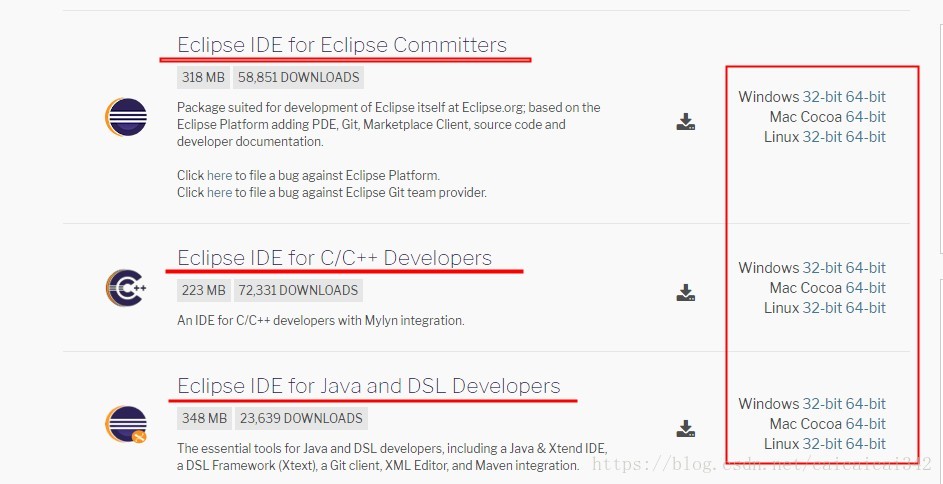This screenshot has width=943, height=484.
Task: Click the 'Linux' label in Java and DSL row
Action: pos(782,444)
